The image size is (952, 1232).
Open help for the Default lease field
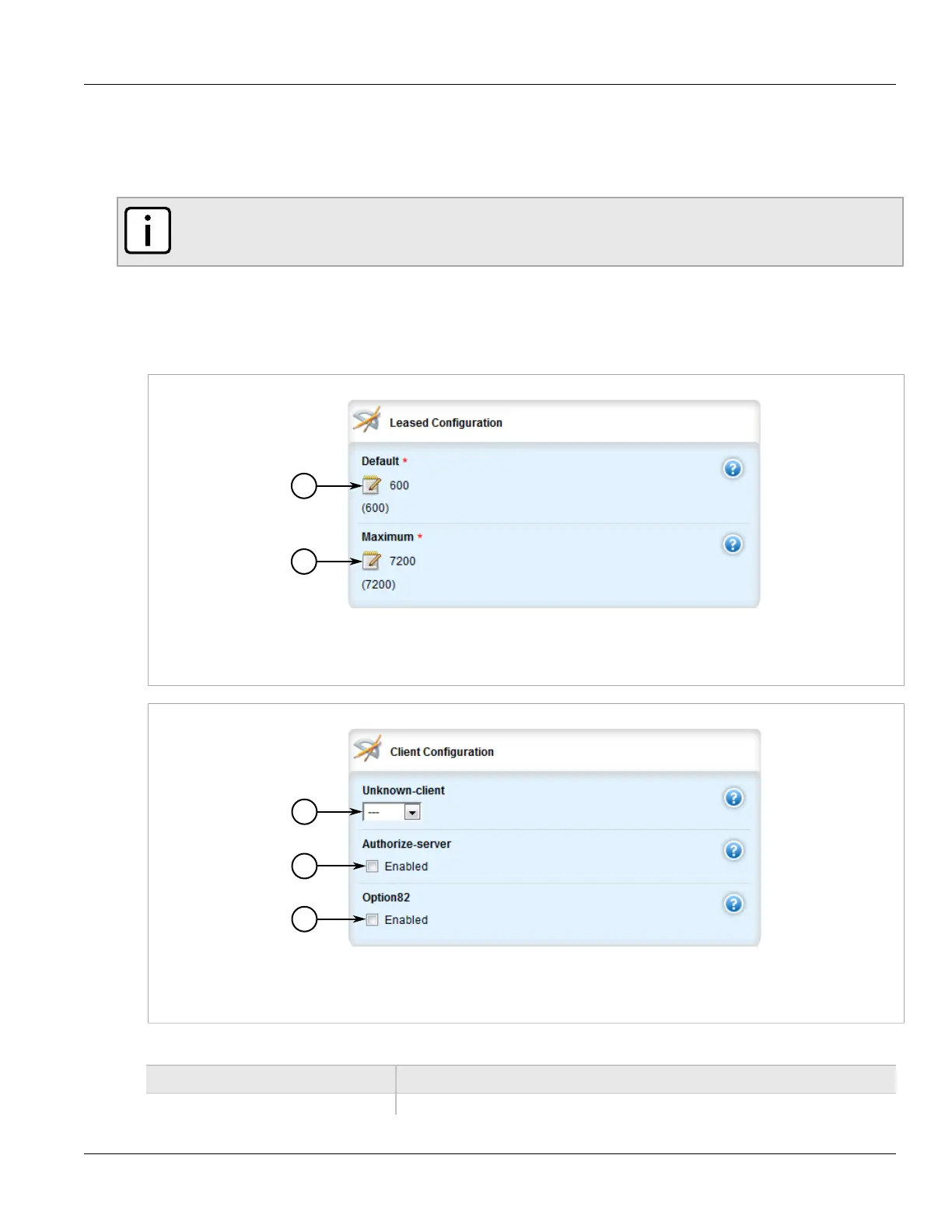(733, 469)
